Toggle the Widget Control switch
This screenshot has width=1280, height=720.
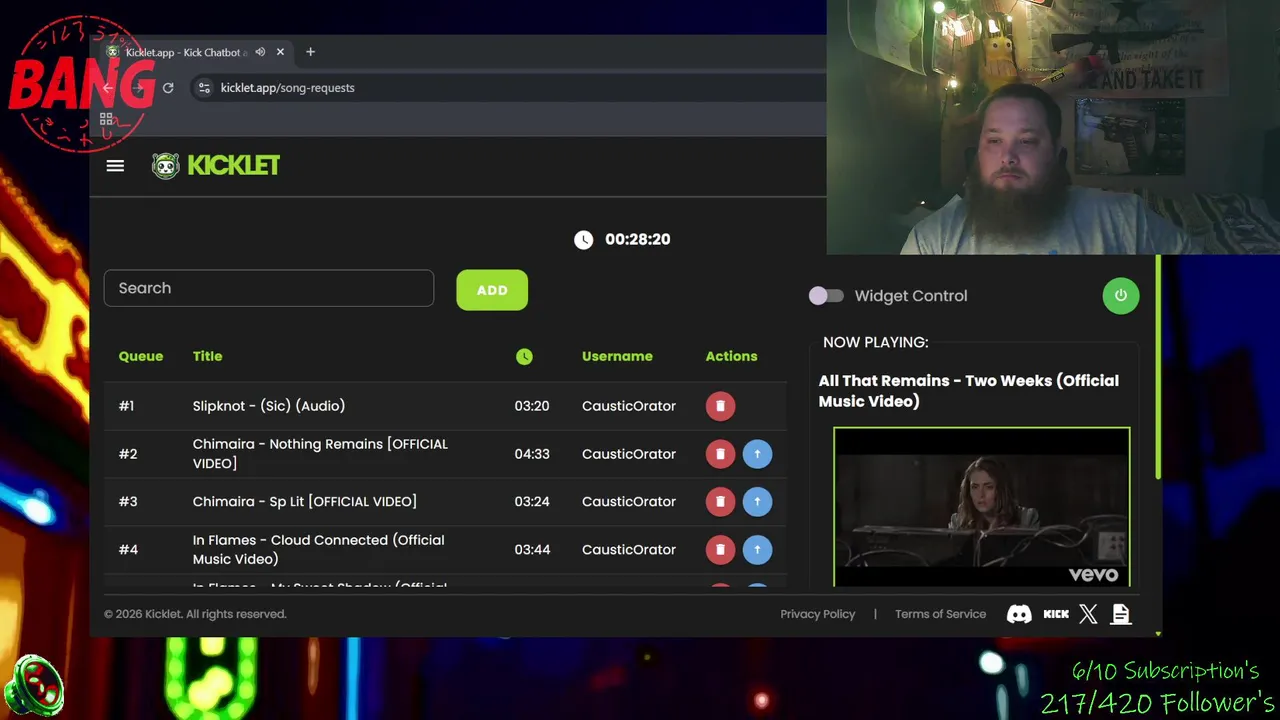(x=826, y=296)
